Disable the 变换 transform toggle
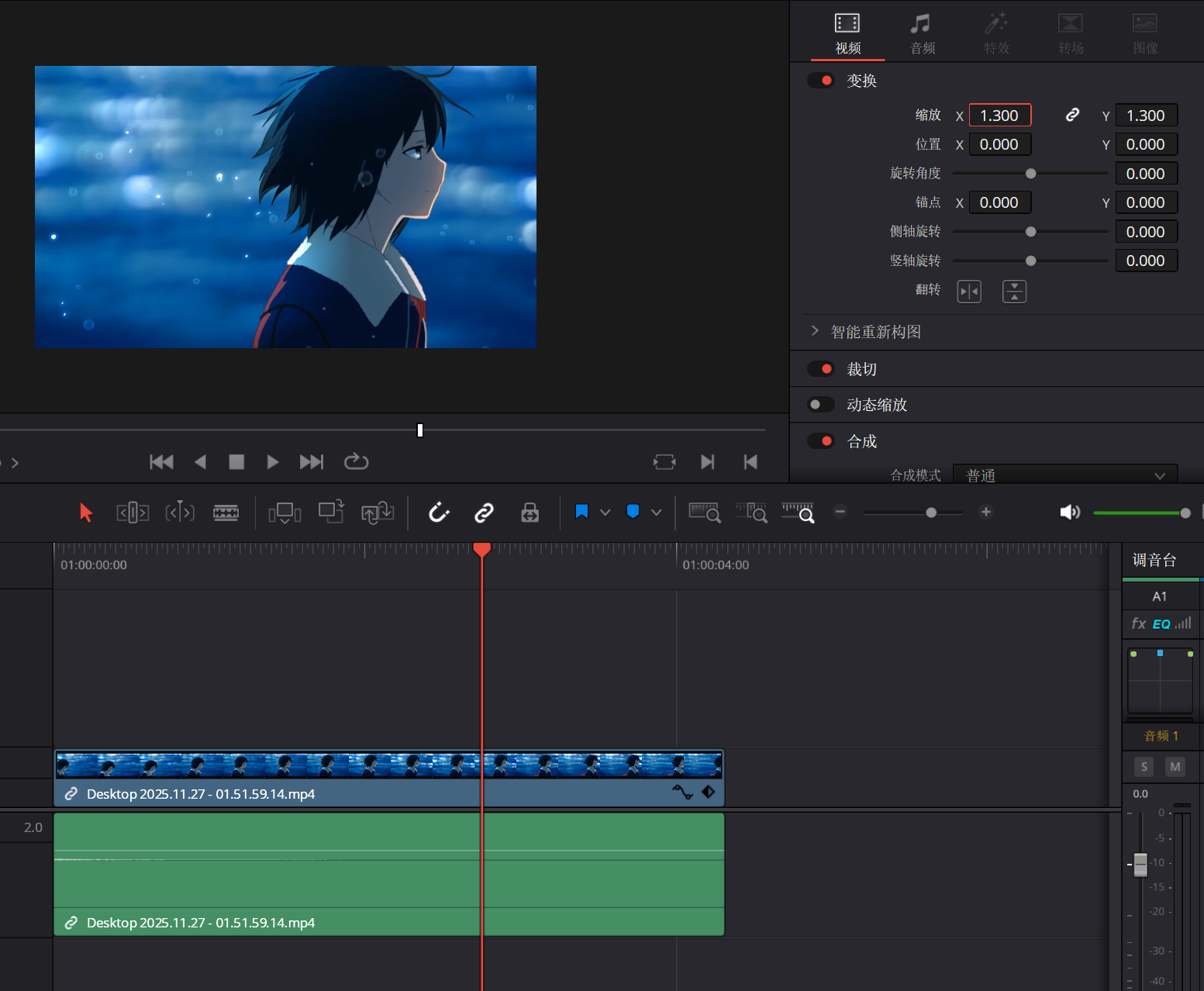The image size is (1204, 991). (x=821, y=81)
